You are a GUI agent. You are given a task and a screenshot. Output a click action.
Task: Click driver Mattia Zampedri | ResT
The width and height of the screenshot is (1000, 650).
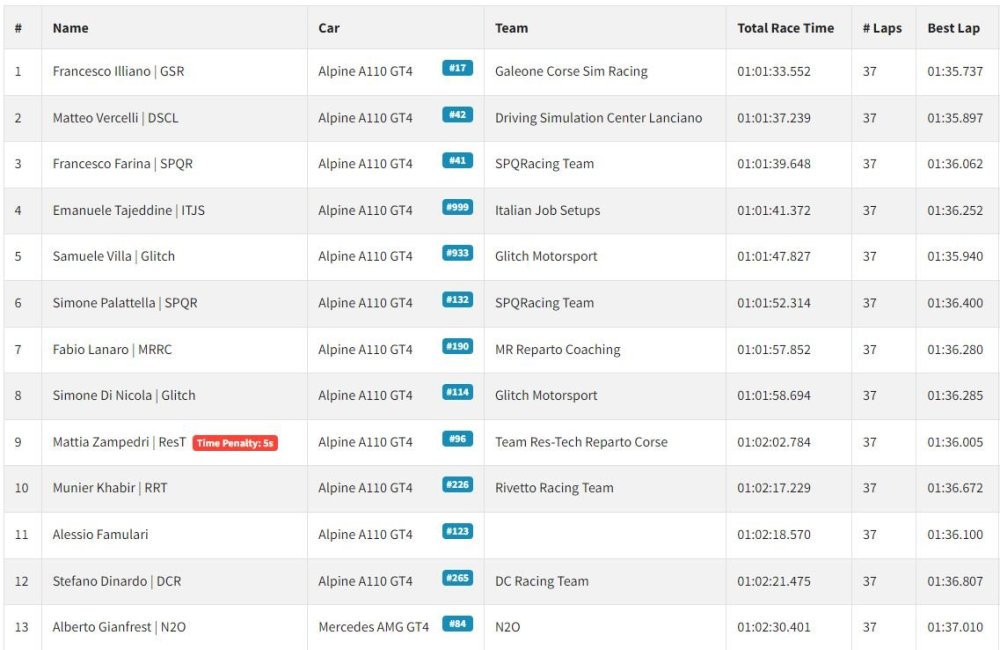(x=119, y=442)
